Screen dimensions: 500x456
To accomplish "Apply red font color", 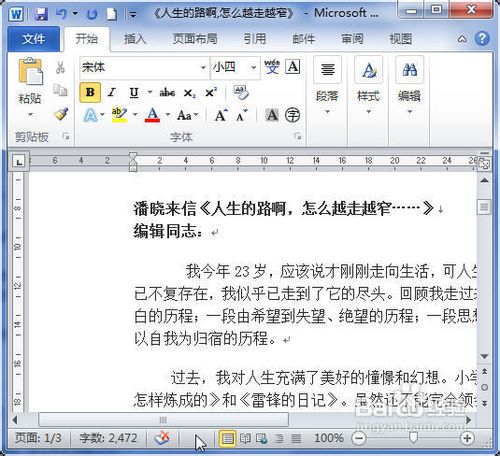I will [x=152, y=115].
